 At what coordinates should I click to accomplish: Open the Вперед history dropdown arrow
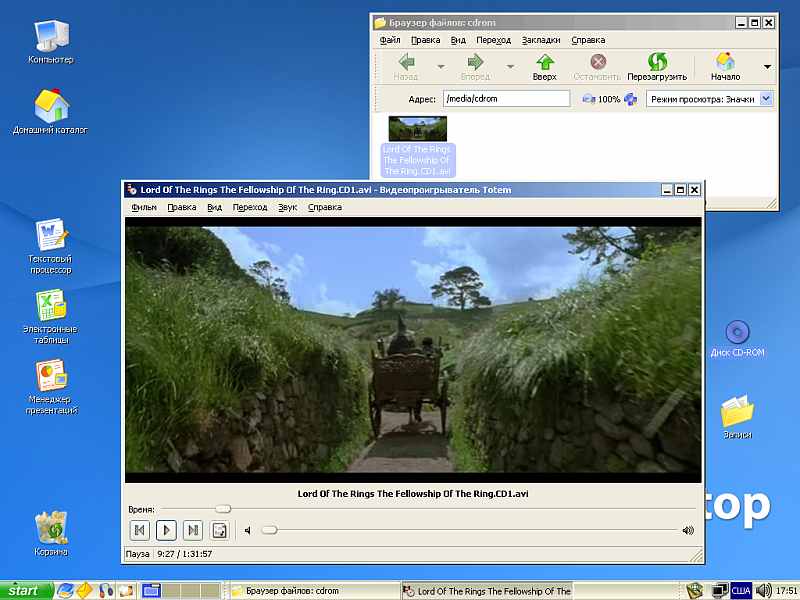(510, 66)
